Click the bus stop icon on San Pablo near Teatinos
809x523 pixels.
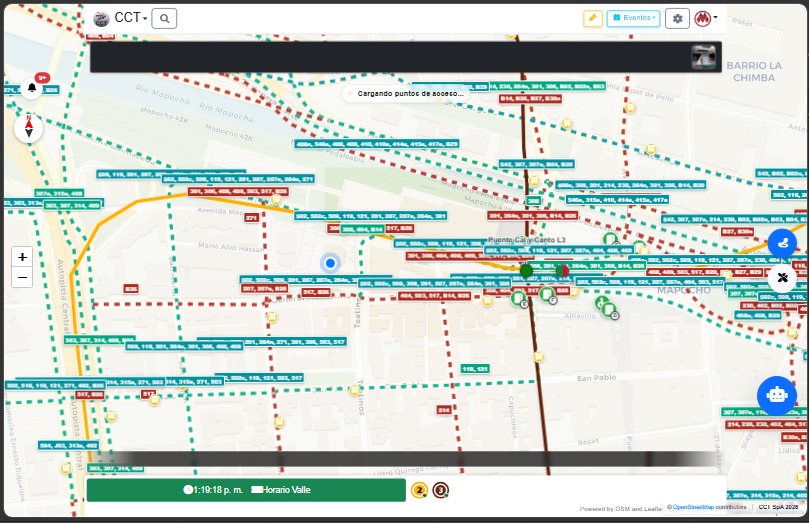click(354, 391)
